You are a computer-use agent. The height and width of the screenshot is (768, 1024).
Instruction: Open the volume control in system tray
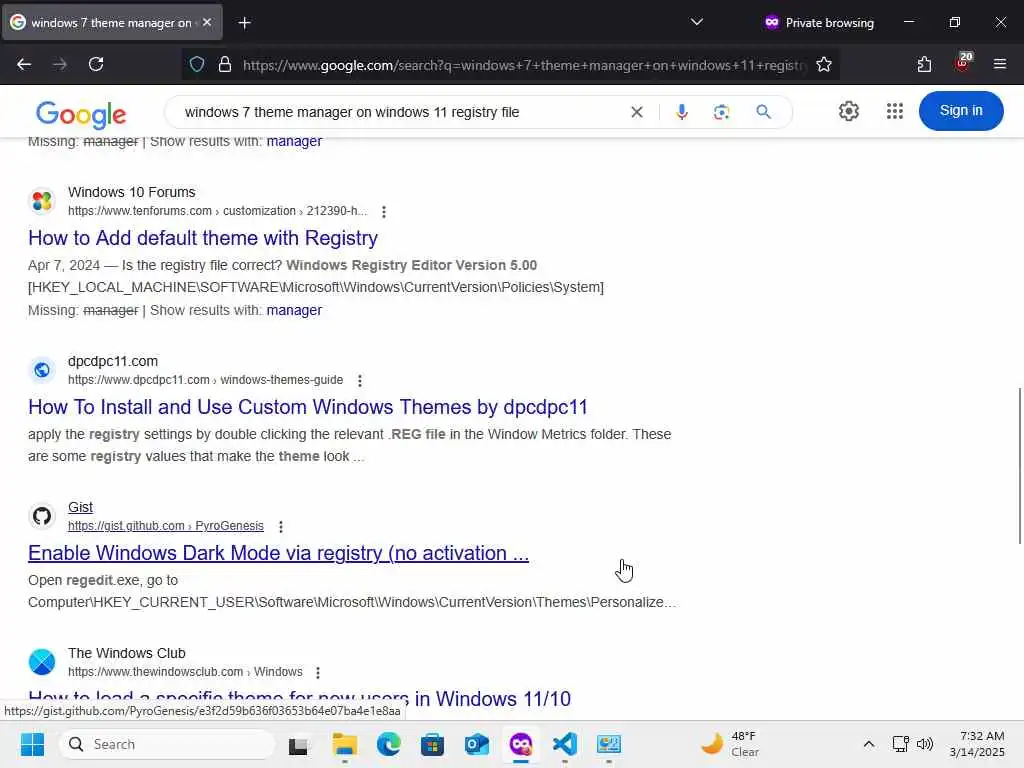[925, 744]
